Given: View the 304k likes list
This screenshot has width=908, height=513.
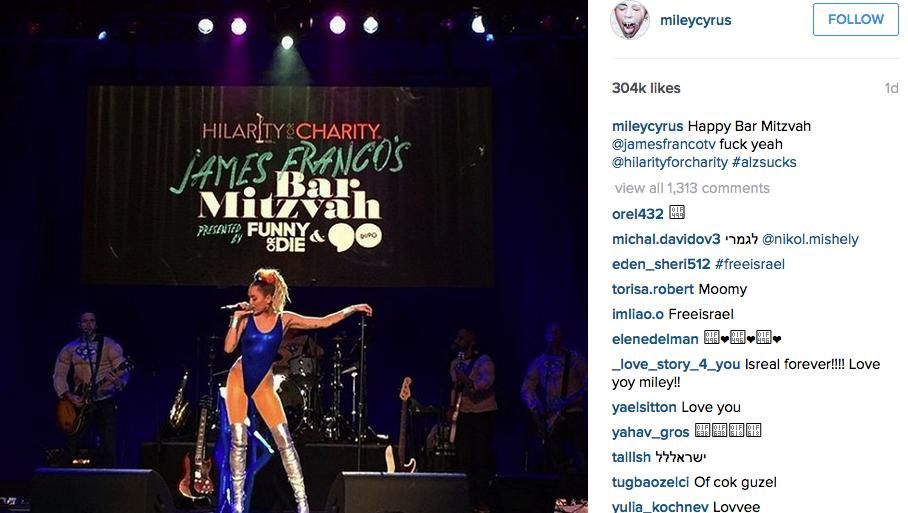Looking at the screenshot, I should click(x=646, y=88).
